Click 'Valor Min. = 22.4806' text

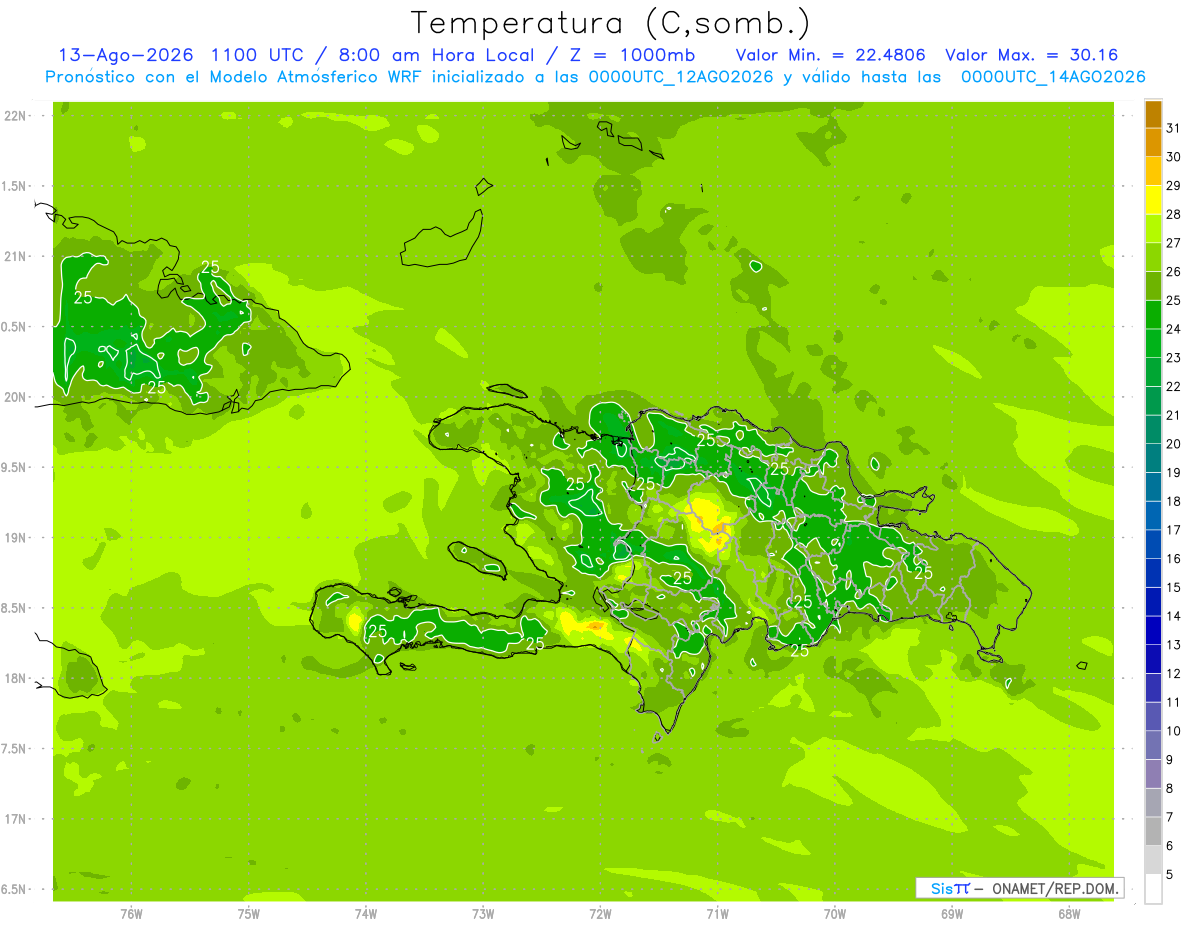831,55
